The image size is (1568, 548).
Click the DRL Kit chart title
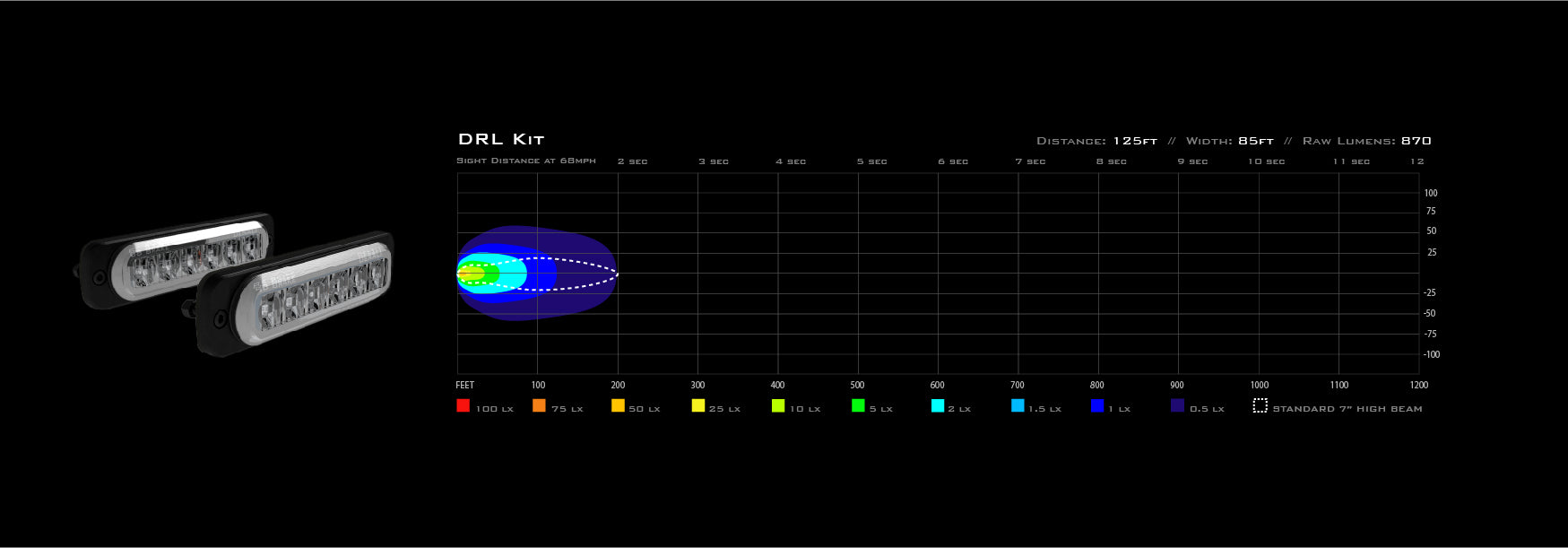click(501, 139)
